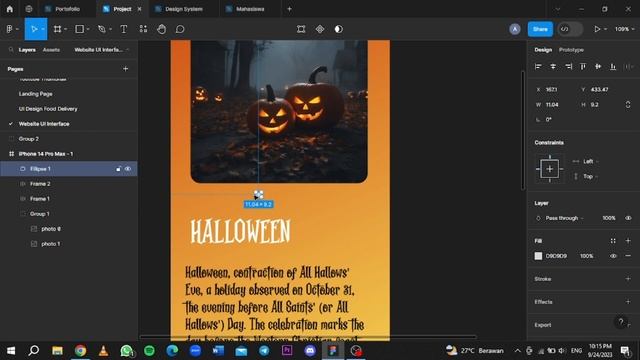Hide the Ellipse 1 layer
640x360 pixels.
[128, 169]
